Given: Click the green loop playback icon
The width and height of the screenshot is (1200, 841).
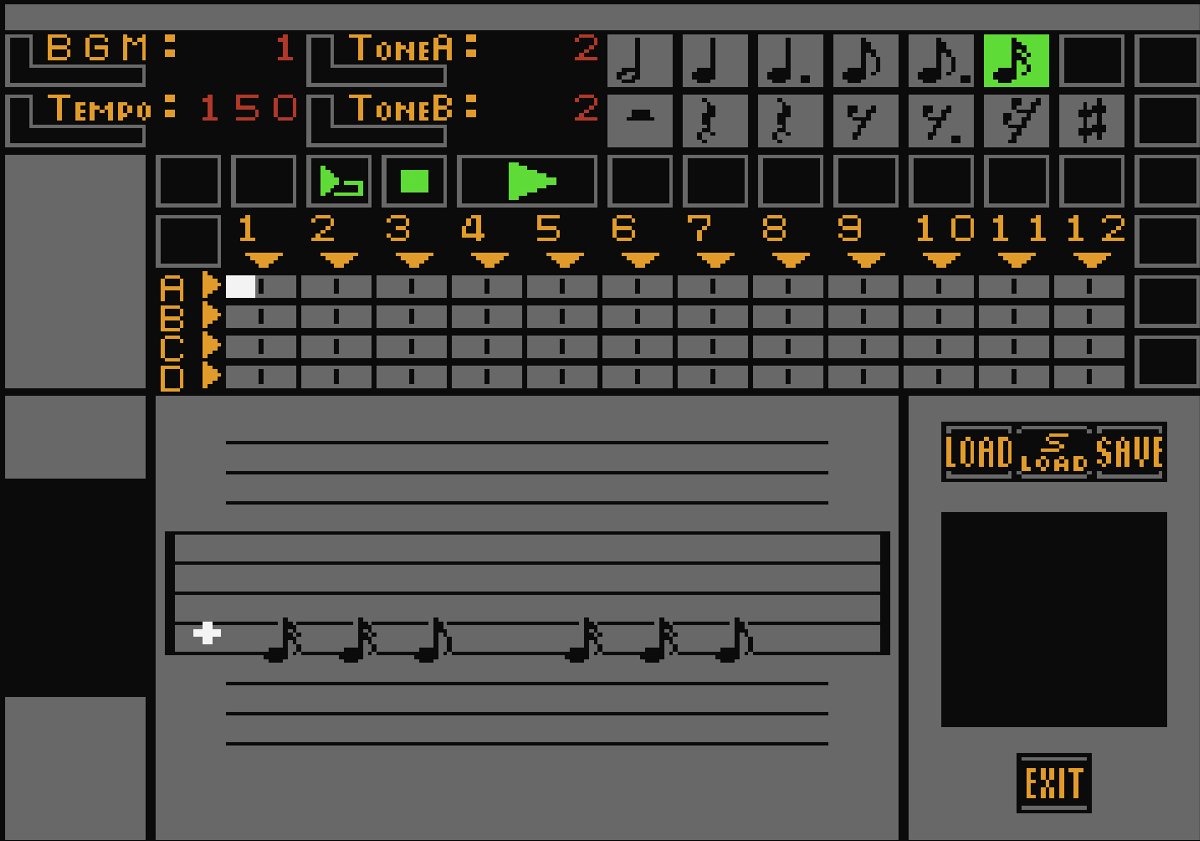Looking at the screenshot, I should pos(339,181).
